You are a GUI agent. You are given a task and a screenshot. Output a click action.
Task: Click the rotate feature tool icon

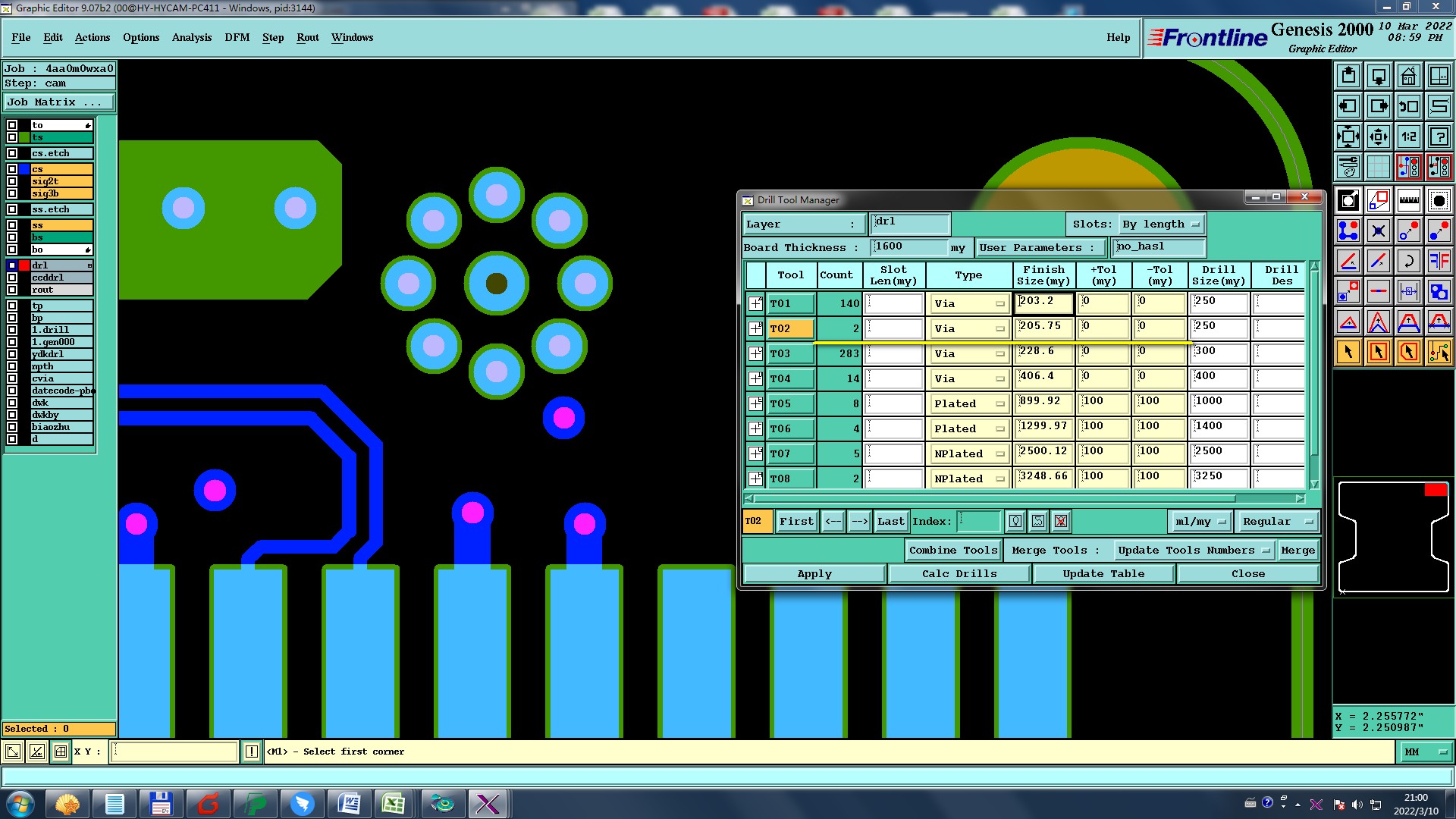1408,261
